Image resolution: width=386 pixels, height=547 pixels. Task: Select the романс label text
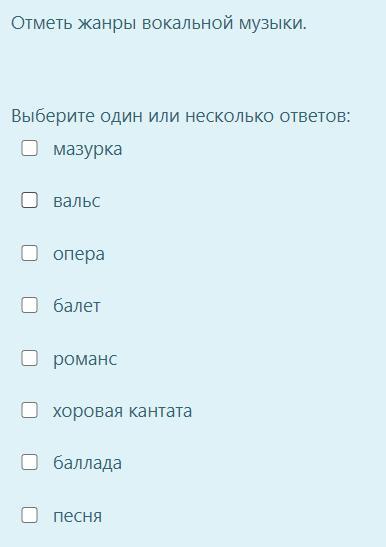pos(85,359)
